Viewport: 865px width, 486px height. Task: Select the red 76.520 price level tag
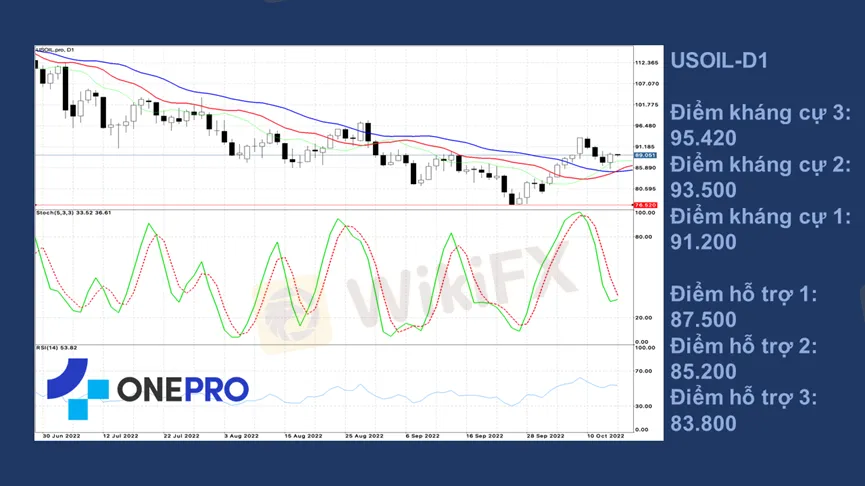coord(645,205)
